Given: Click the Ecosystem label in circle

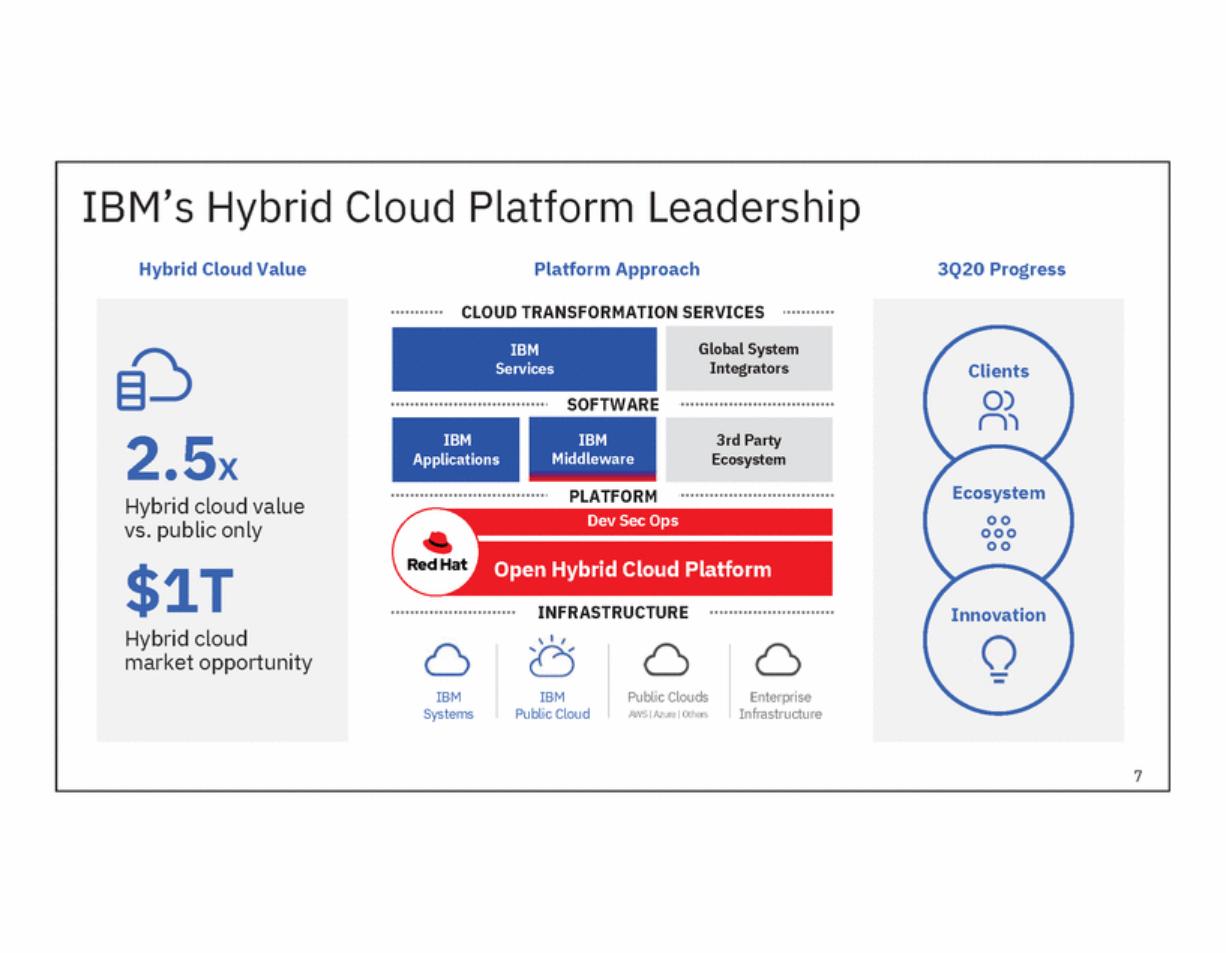Looking at the screenshot, I should pos(998,493).
